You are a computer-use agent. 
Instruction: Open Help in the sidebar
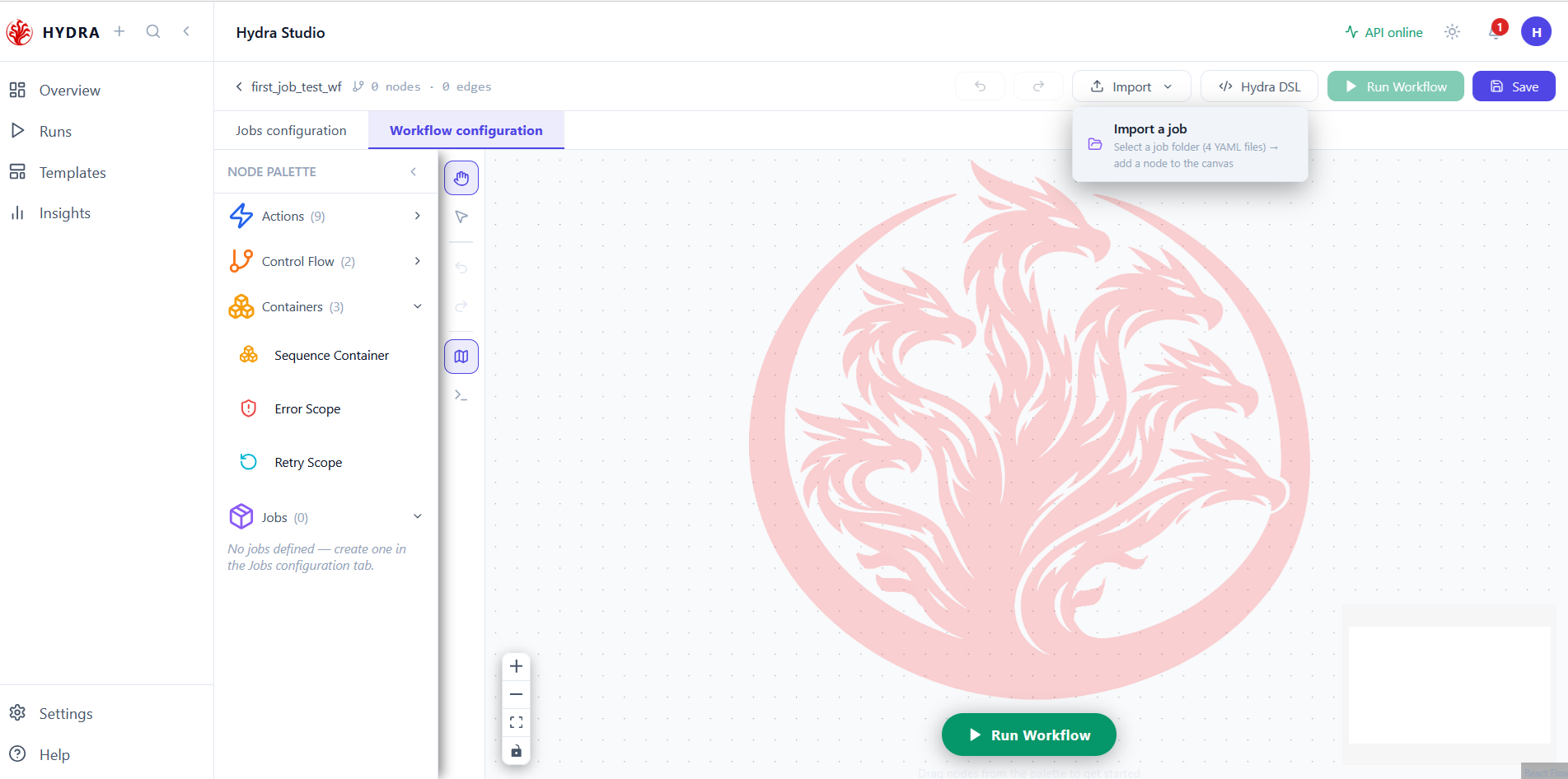pyautogui.click(x=106, y=754)
